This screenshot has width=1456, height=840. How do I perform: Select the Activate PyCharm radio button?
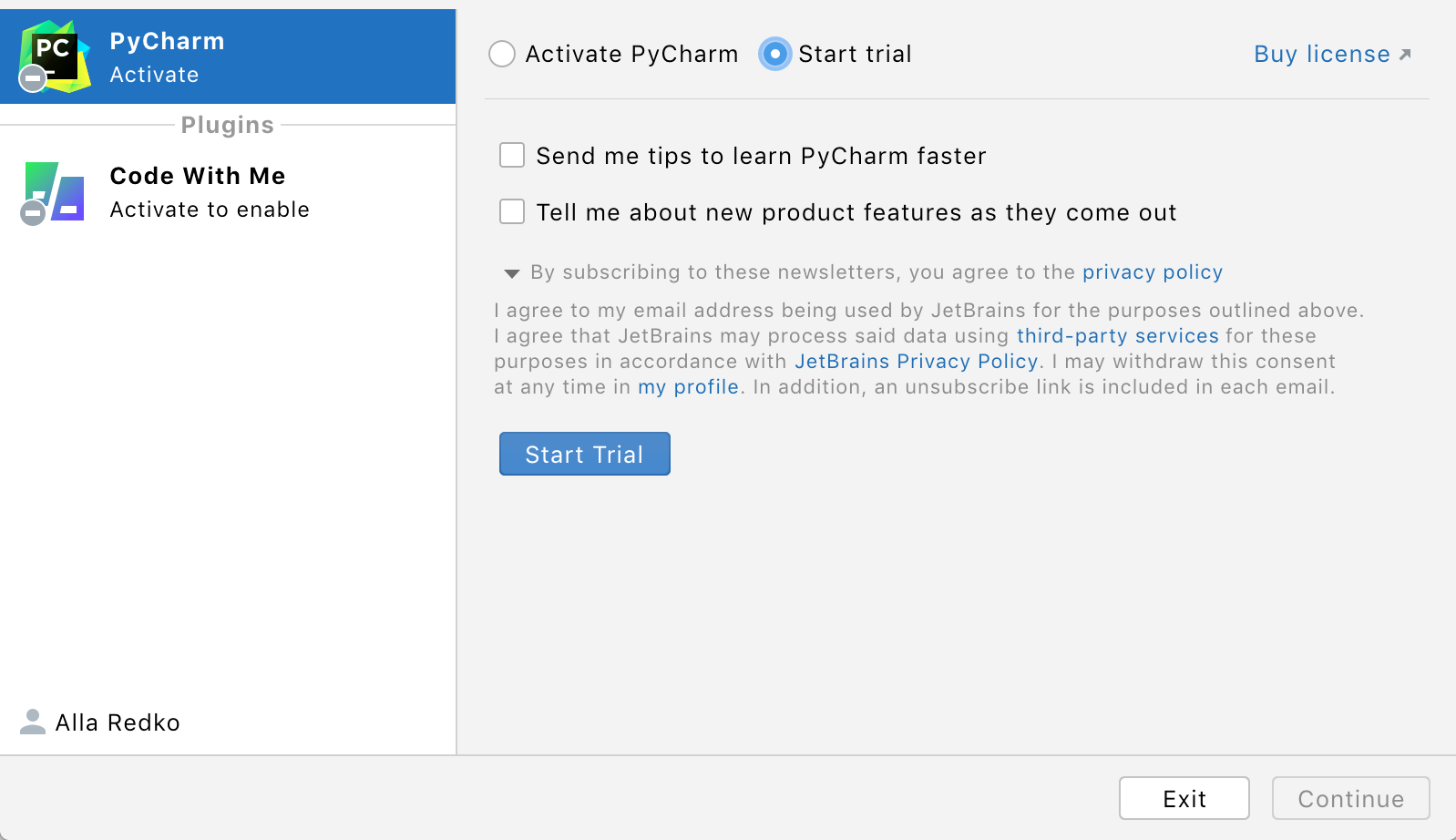(502, 54)
